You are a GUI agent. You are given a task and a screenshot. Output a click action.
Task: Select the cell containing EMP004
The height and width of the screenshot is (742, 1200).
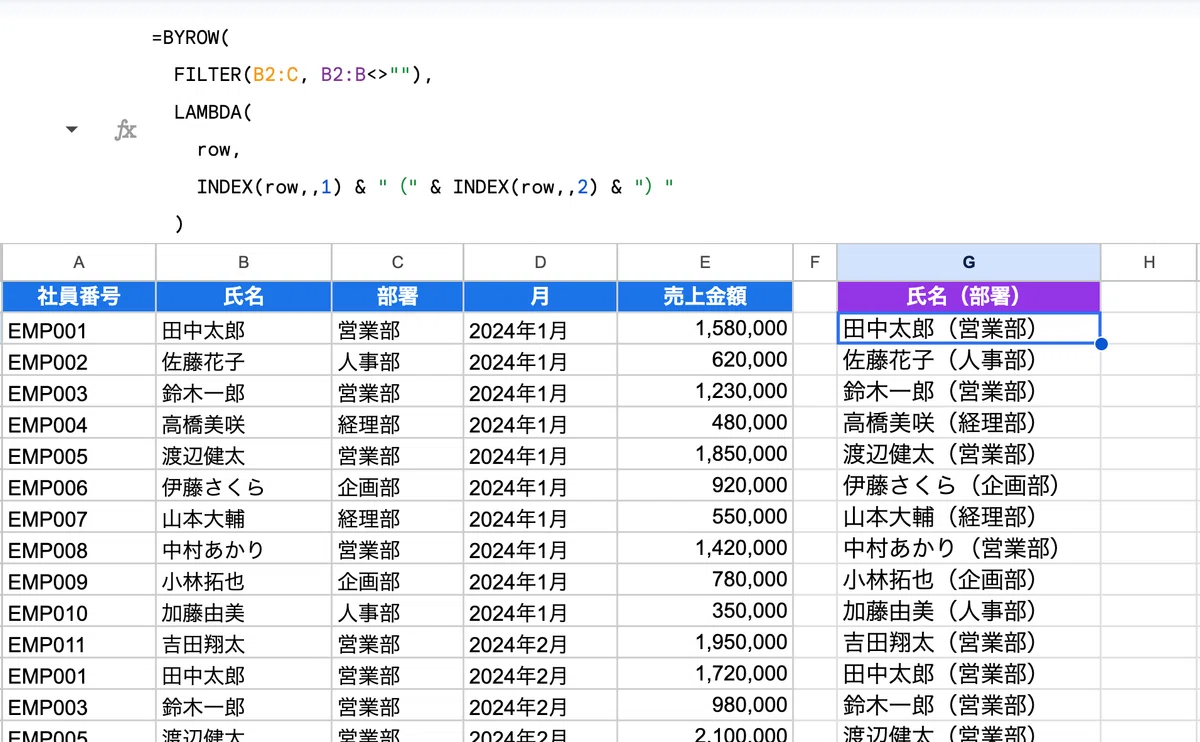79,424
